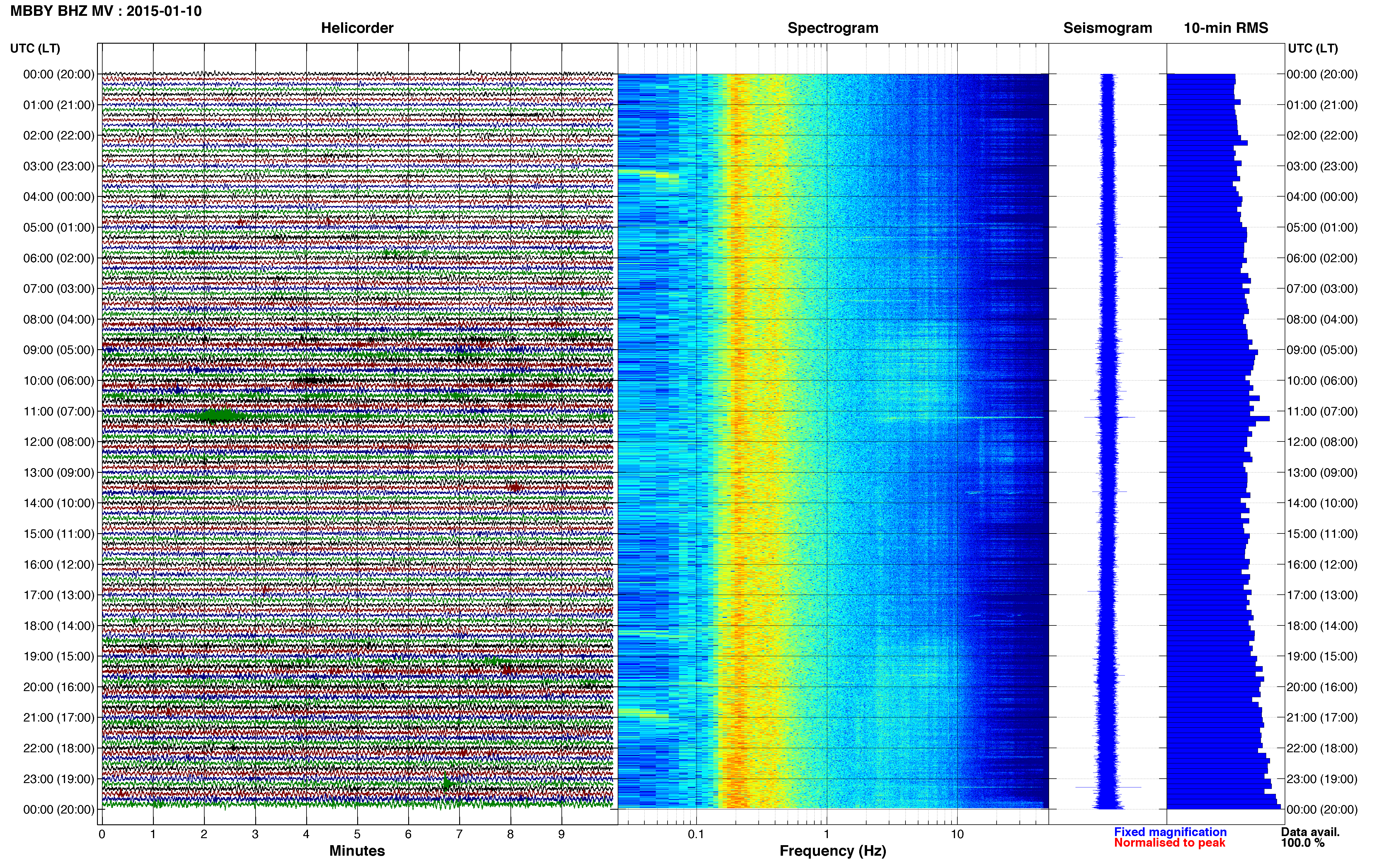Click left time label 09:00 (05:00)

[x=59, y=350]
